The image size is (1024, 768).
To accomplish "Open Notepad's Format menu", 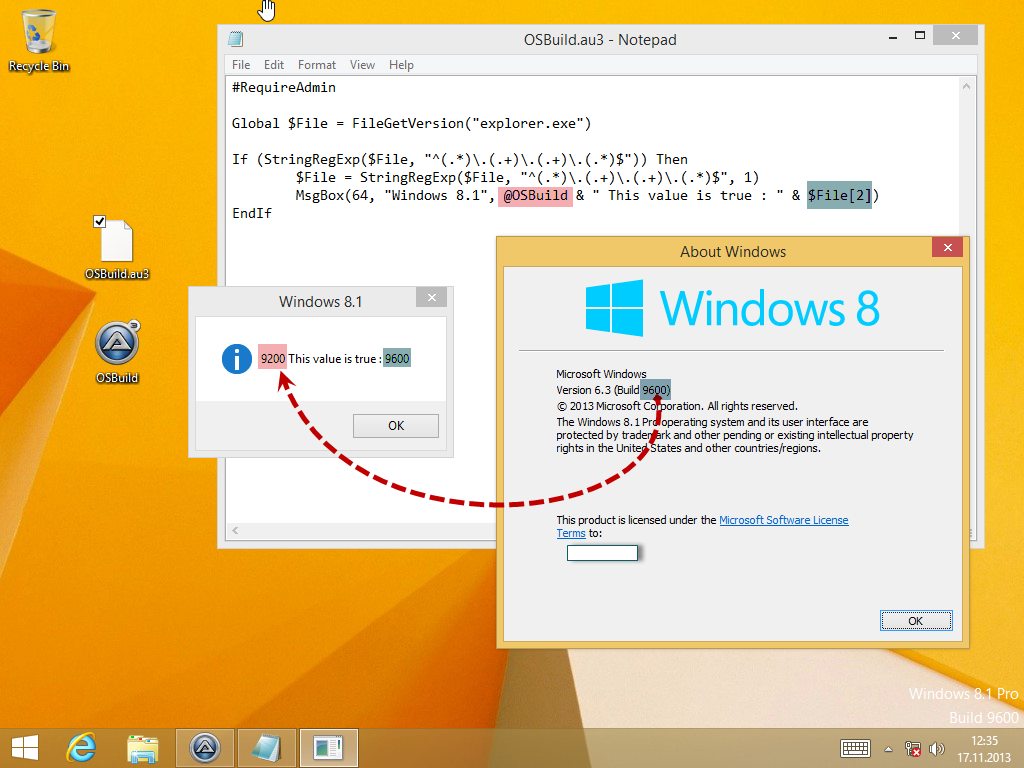I will click(317, 65).
